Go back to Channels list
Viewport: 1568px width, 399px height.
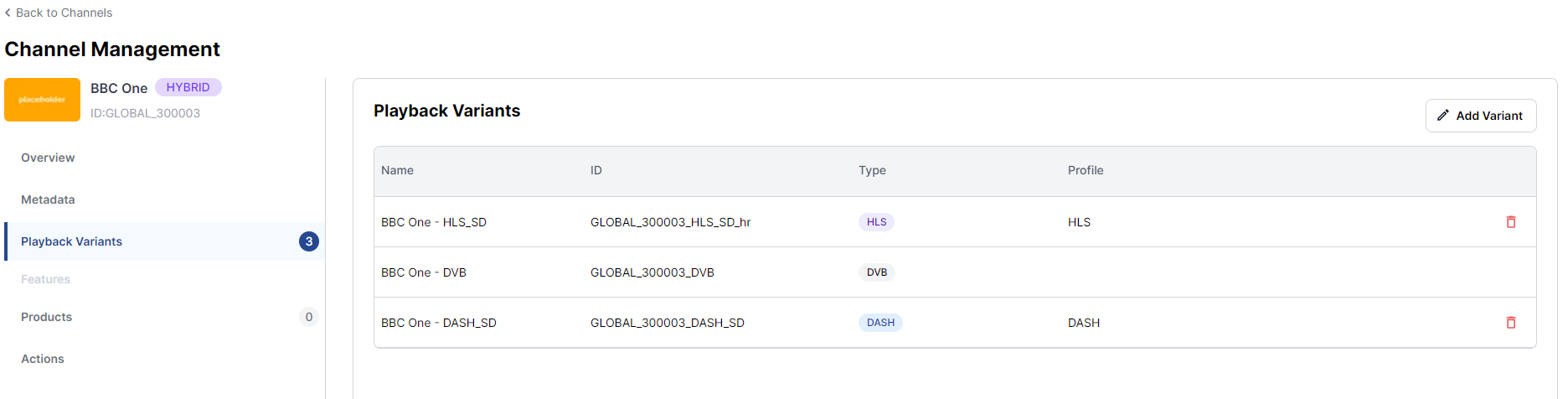(x=64, y=13)
